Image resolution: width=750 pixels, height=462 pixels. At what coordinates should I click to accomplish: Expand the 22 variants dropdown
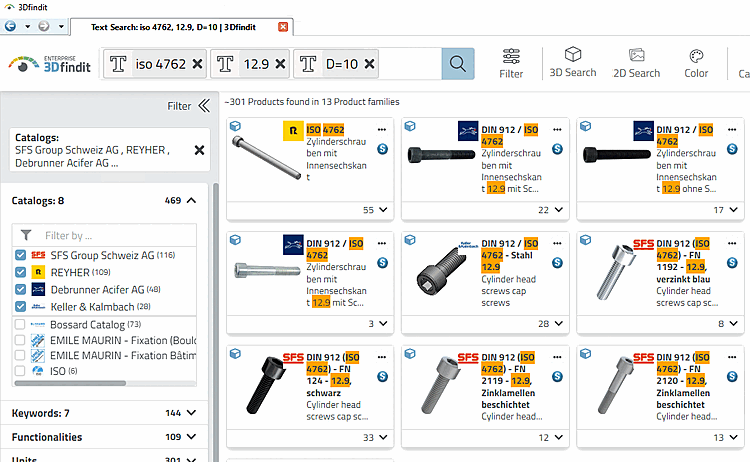click(x=558, y=210)
